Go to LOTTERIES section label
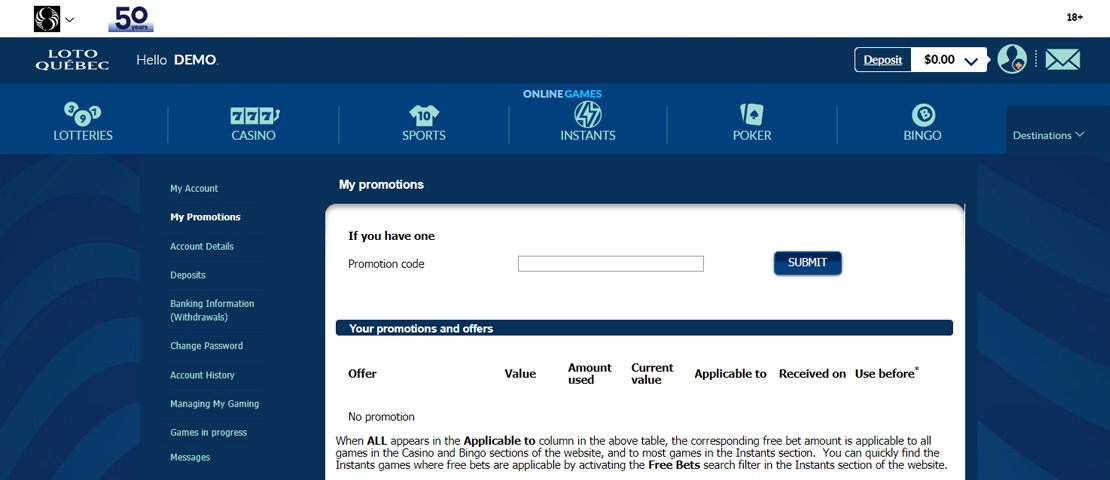Viewport: 1110px width, 480px height. click(83, 135)
